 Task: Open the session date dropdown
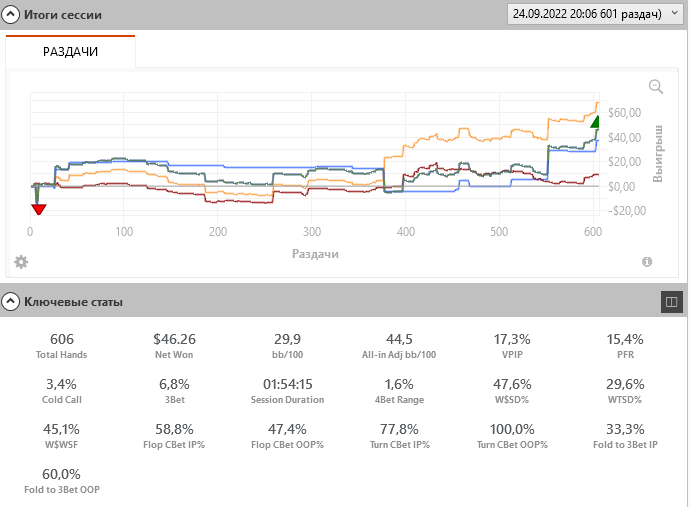(x=595, y=14)
